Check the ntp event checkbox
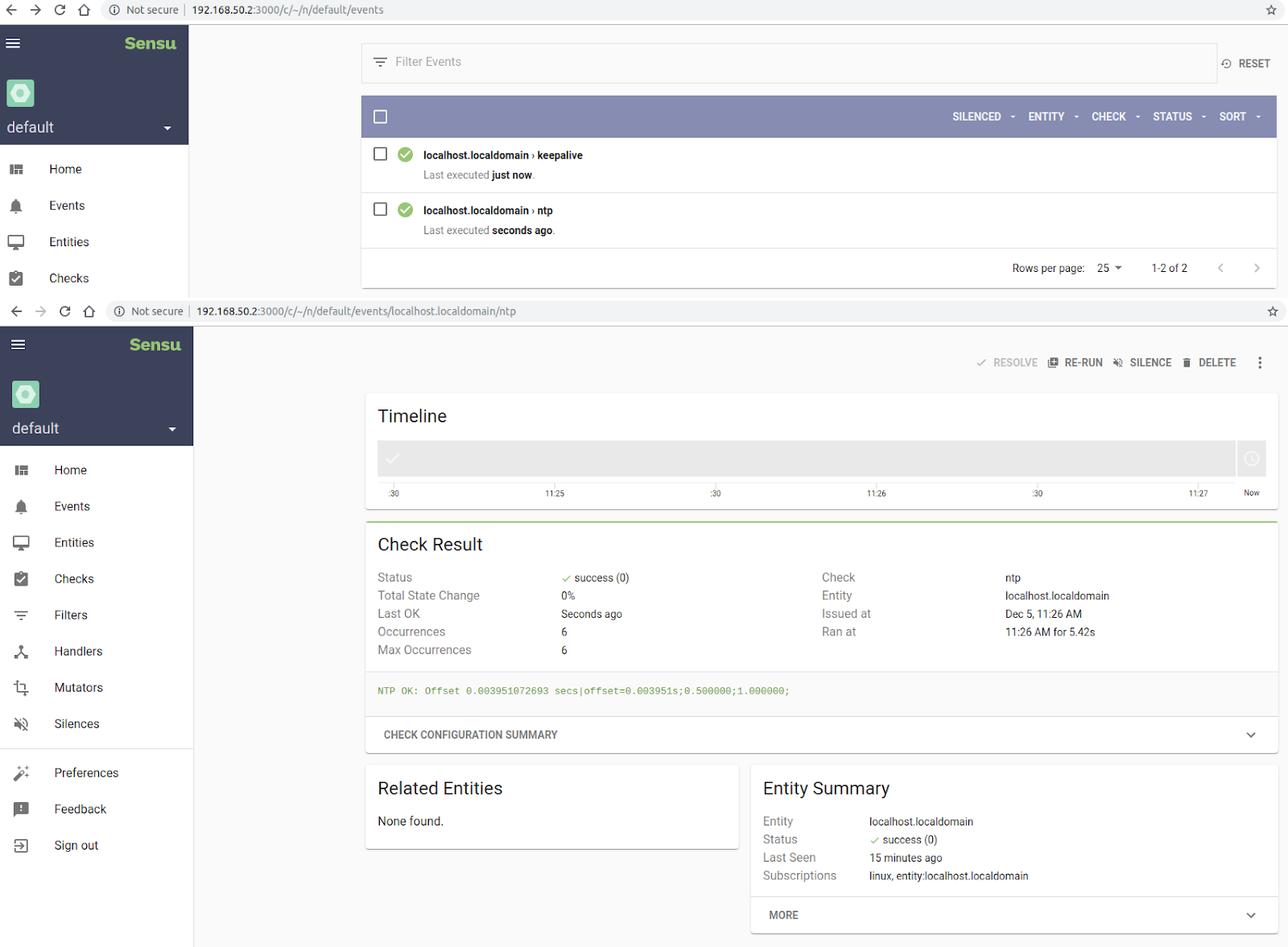This screenshot has width=1288, height=947. [x=380, y=209]
